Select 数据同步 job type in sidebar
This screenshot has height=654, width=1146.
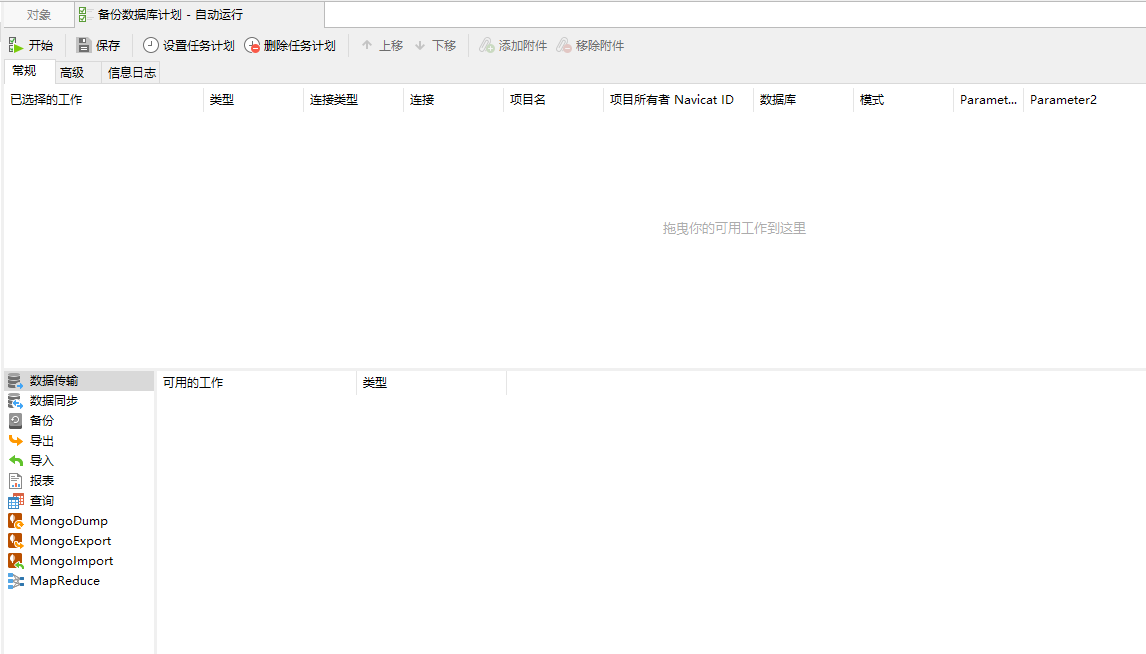[54, 401]
